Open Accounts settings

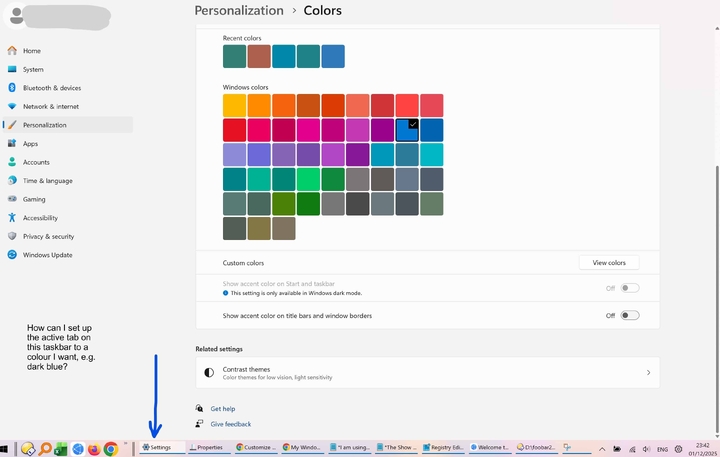pos(36,162)
